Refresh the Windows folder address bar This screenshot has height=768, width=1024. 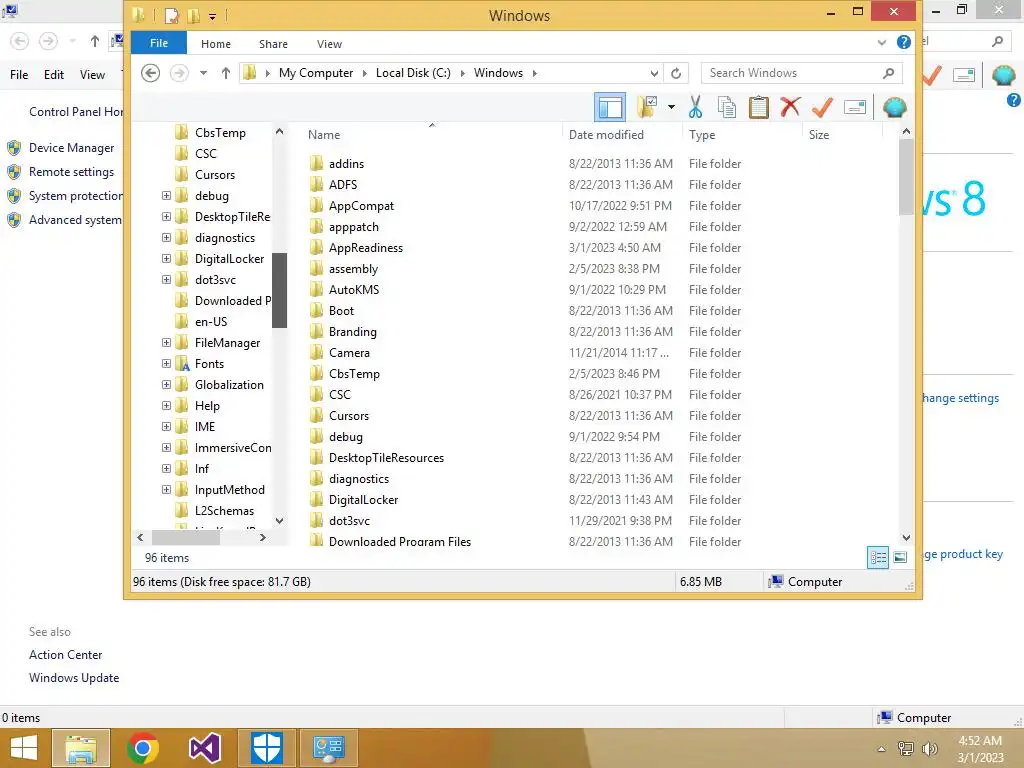pyautogui.click(x=676, y=73)
